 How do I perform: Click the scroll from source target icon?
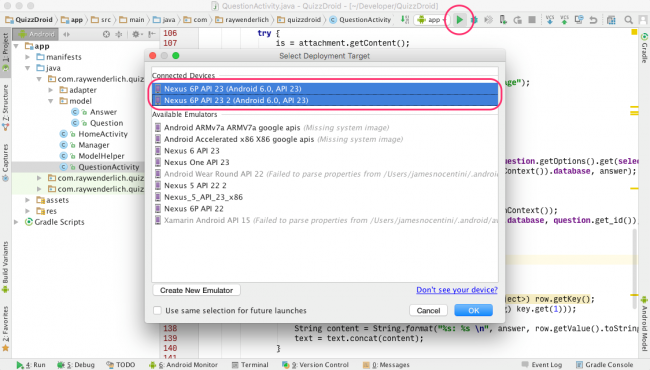[106, 34]
